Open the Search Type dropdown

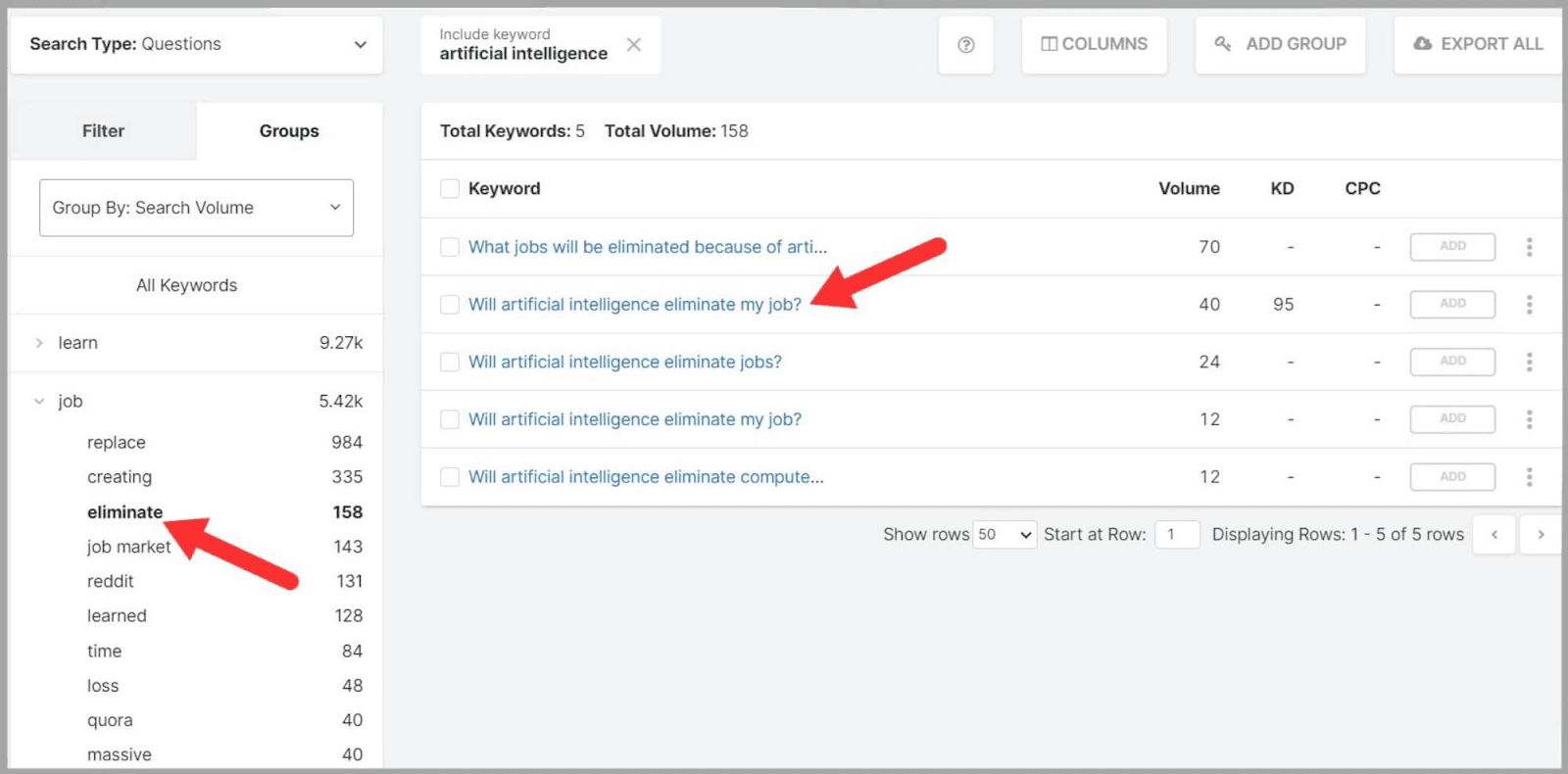point(196,44)
